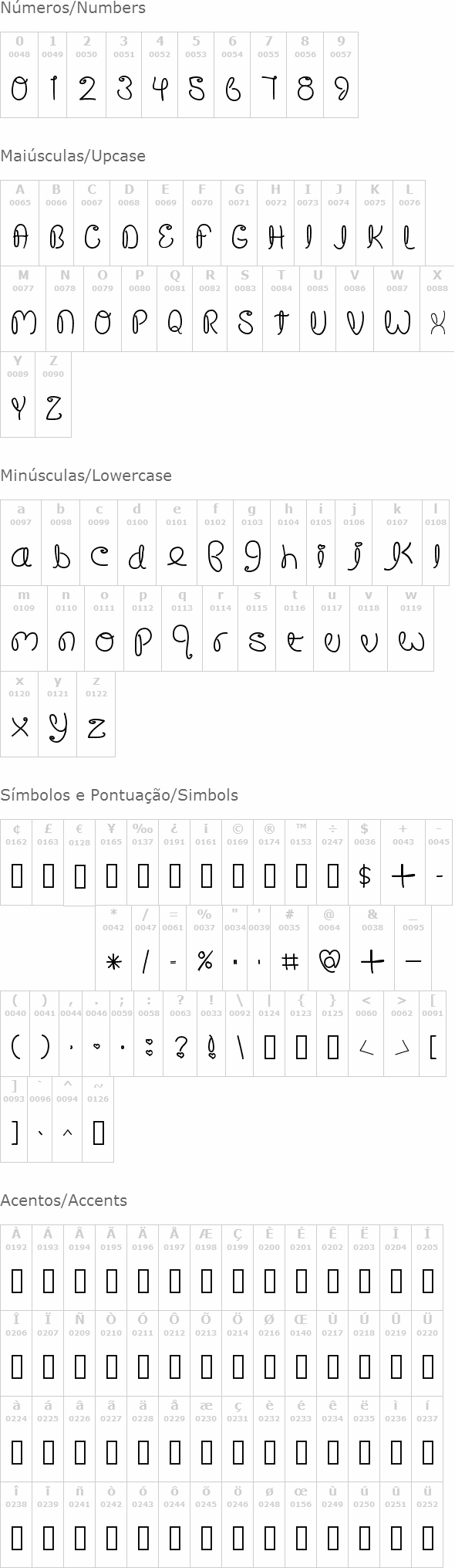Image resolution: width=455 pixels, height=1568 pixels.
Task: Click the hash symbol glyph cell
Action: tap(290, 948)
